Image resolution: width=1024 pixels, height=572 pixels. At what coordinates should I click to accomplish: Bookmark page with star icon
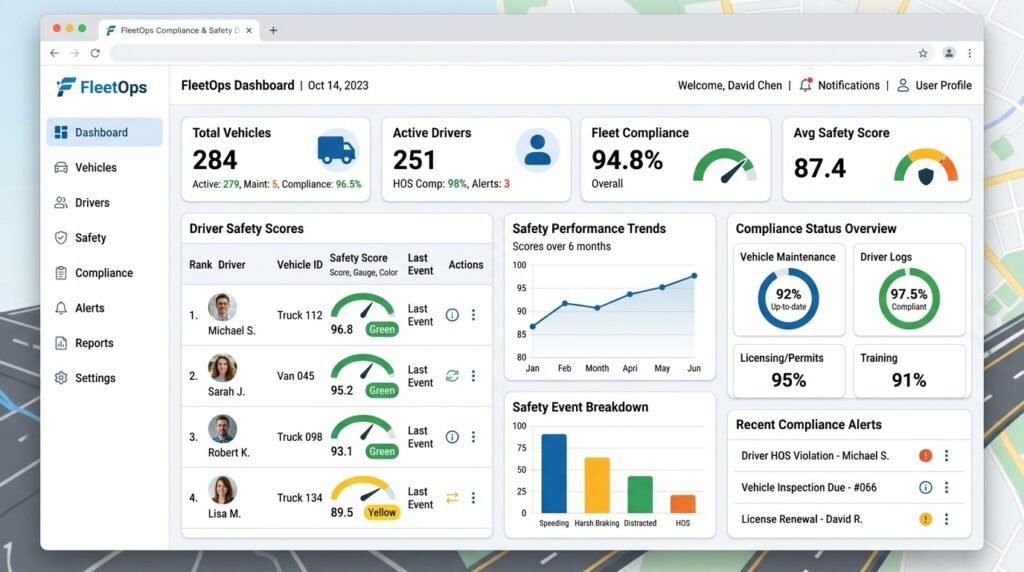923,54
